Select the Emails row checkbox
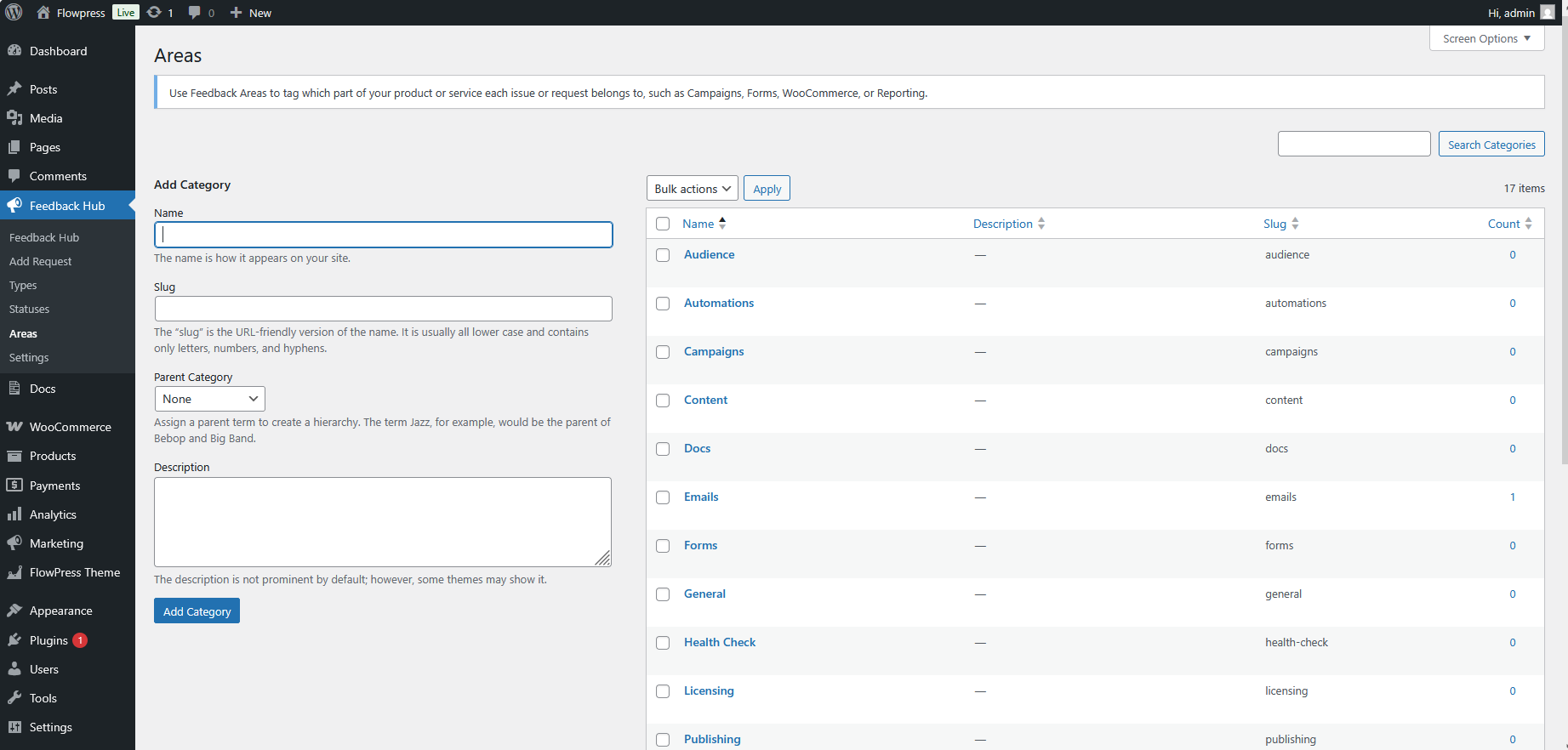 [663, 497]
